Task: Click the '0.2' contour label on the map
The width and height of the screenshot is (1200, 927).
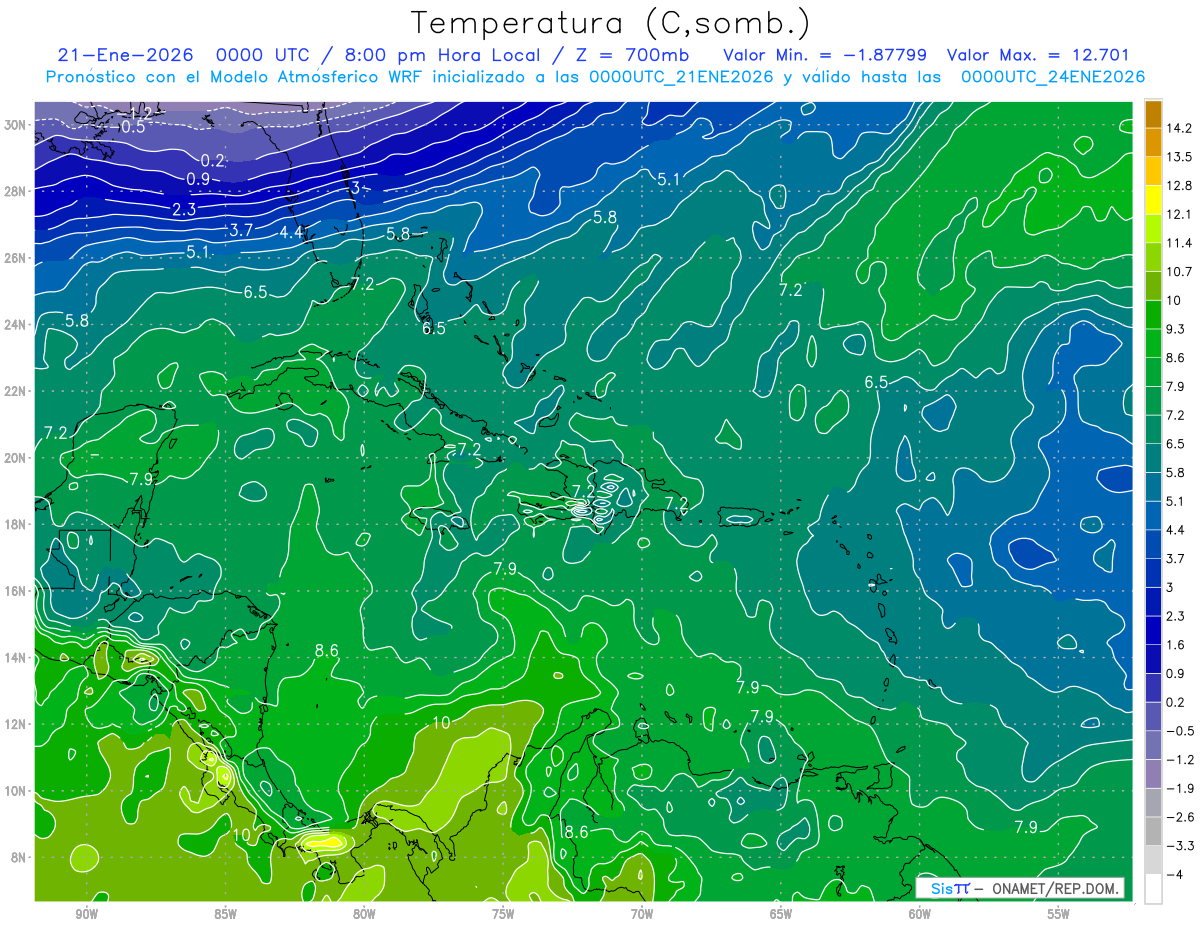Action: coord(212,161)
